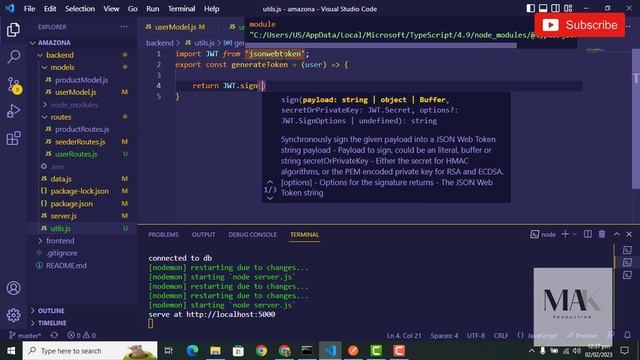Toggle primary side bar layout icon
The image size is (640, 360).
point(530,8)
